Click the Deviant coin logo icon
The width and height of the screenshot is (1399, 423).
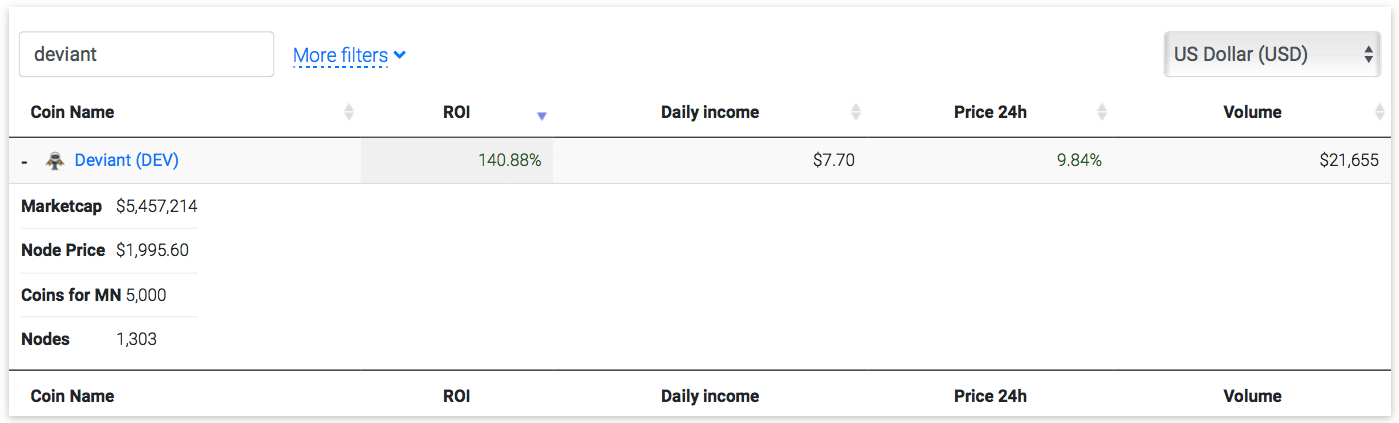(x=55, y=160)
